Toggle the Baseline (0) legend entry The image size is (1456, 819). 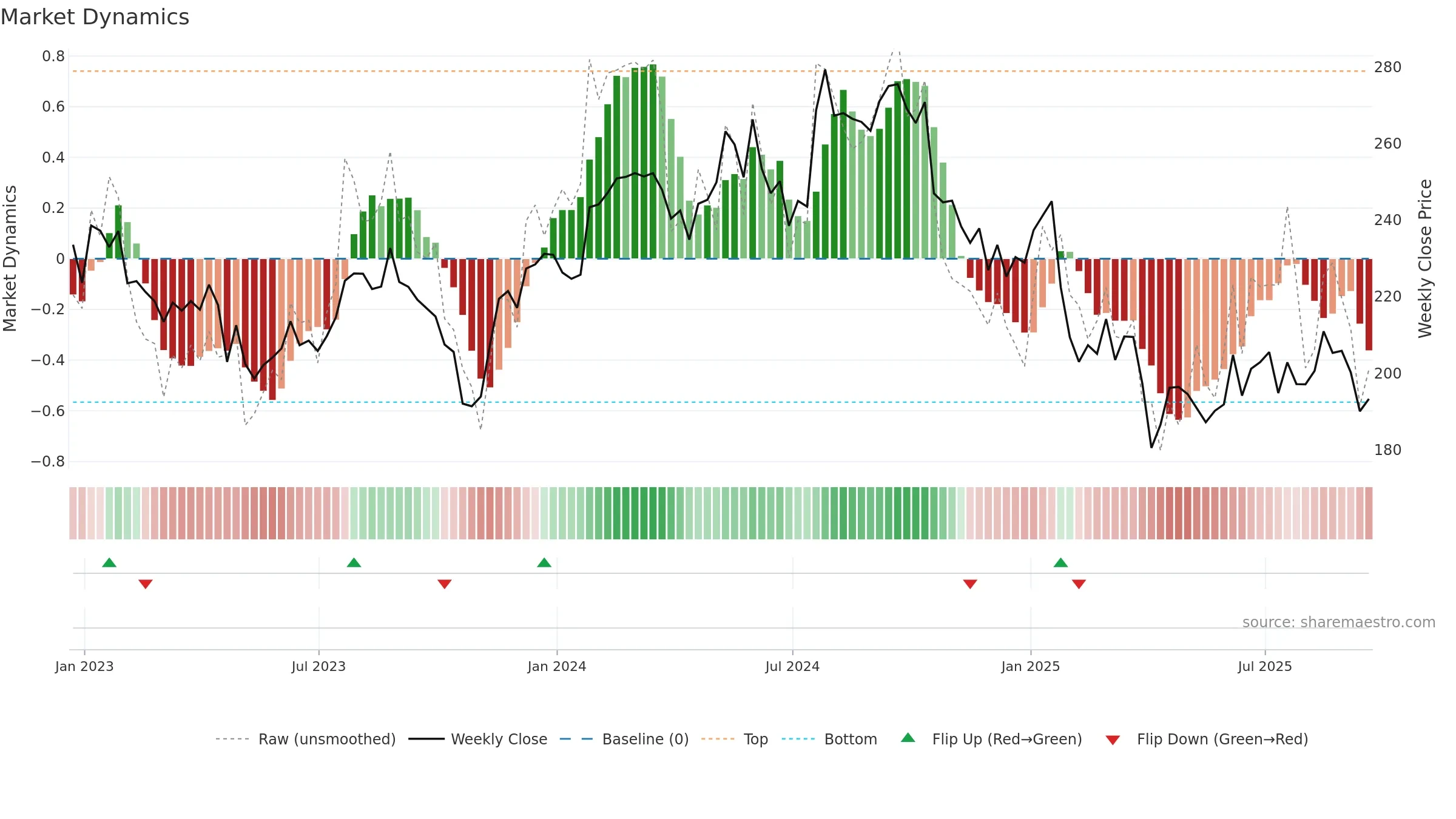(x=624, y=739)
